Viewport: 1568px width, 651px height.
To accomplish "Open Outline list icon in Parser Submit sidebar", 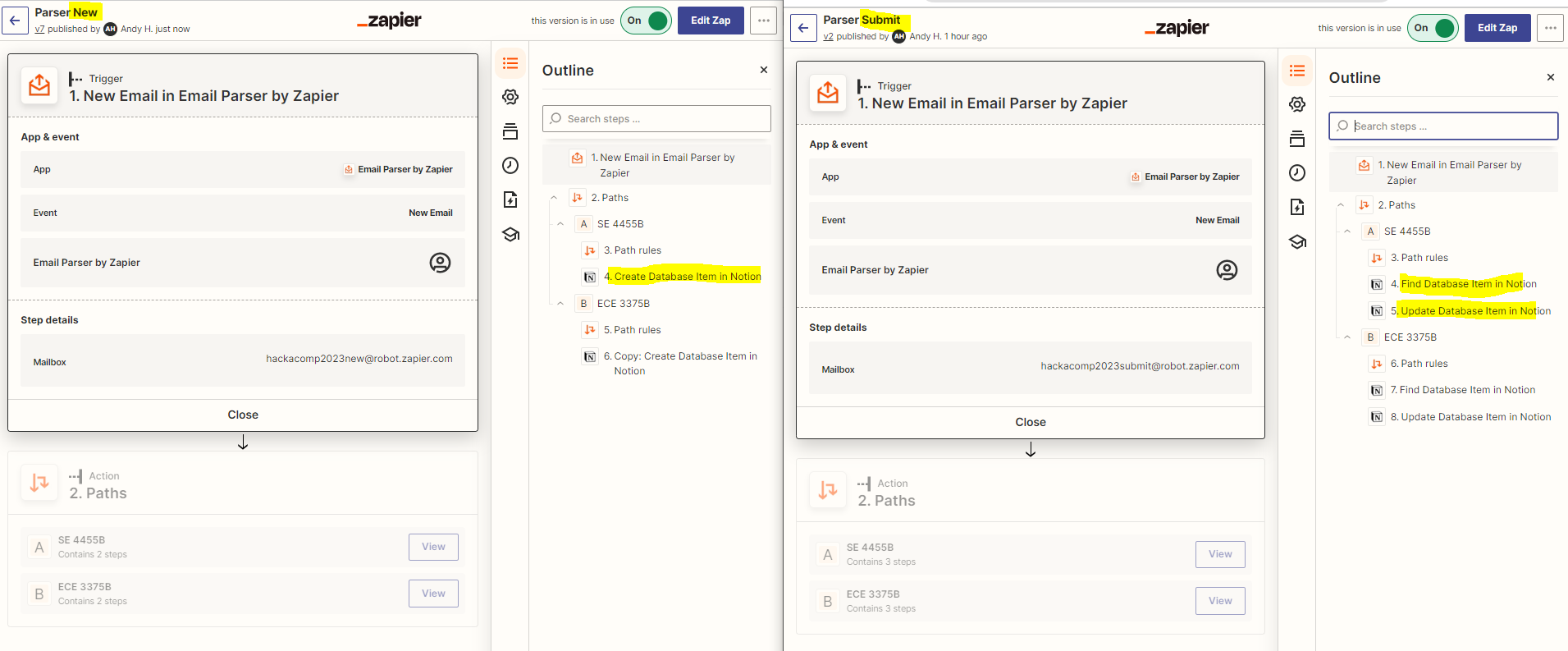I will pos(1297,71).
